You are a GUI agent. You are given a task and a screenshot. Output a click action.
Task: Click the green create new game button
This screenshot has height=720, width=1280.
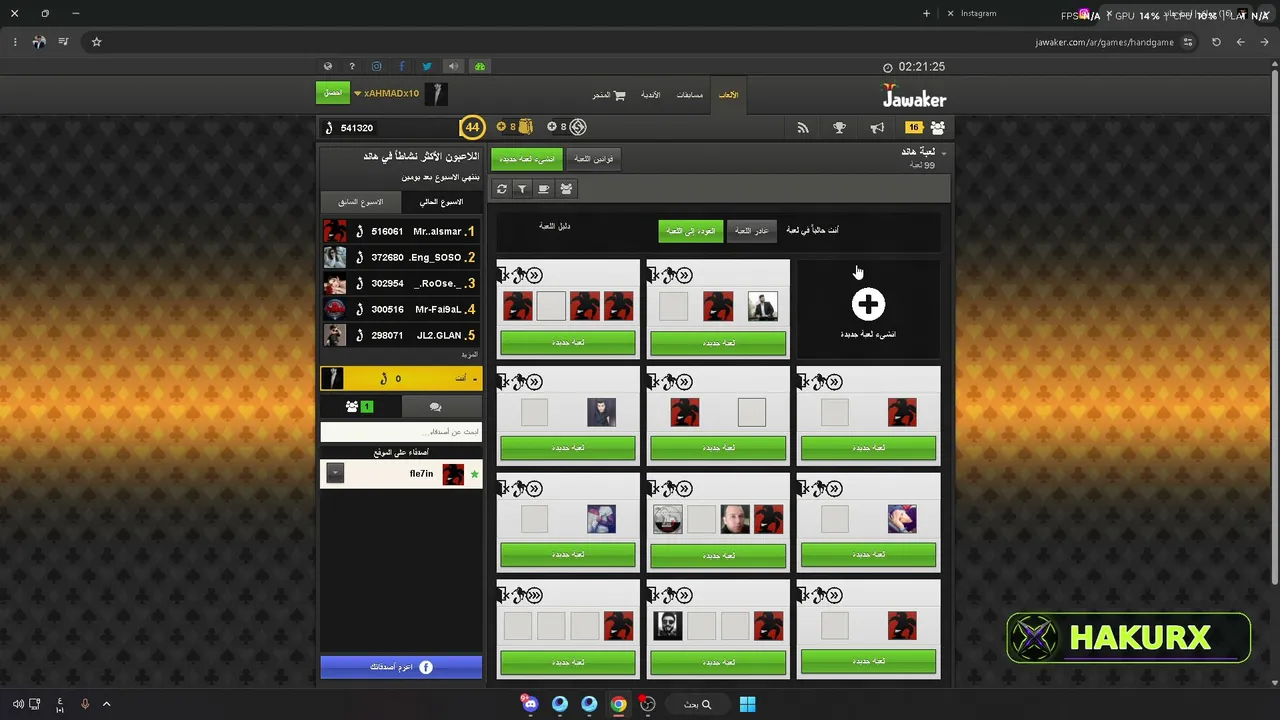527,159
